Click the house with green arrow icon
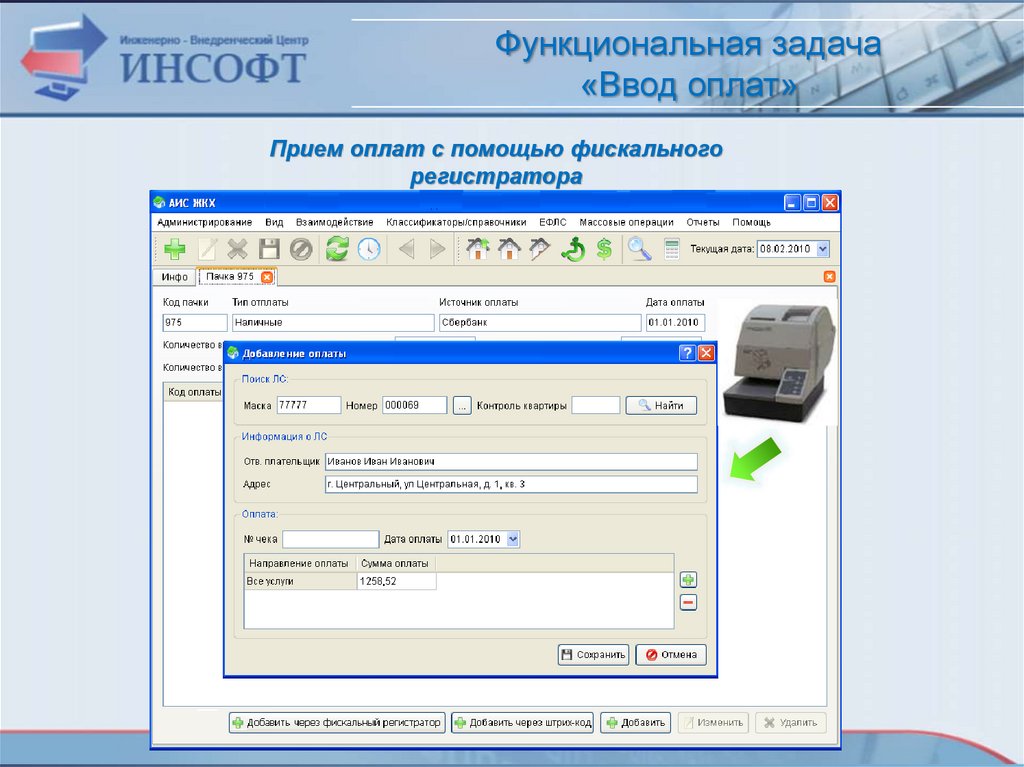This screenshot has width=1024, height=767. 478,249
